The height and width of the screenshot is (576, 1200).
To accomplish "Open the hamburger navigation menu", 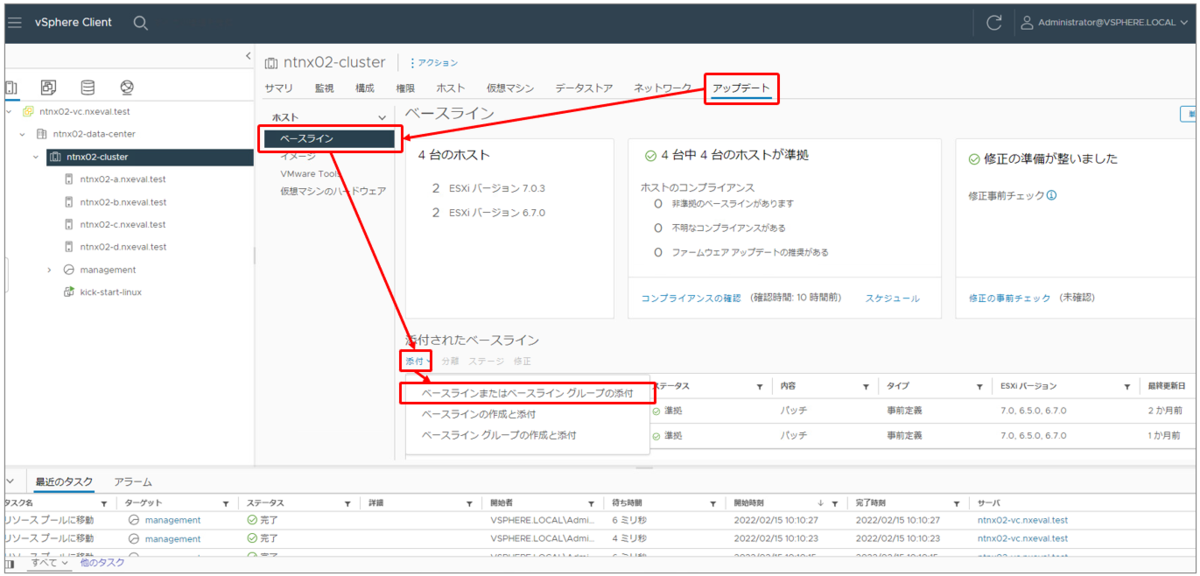I will point(15,22).
